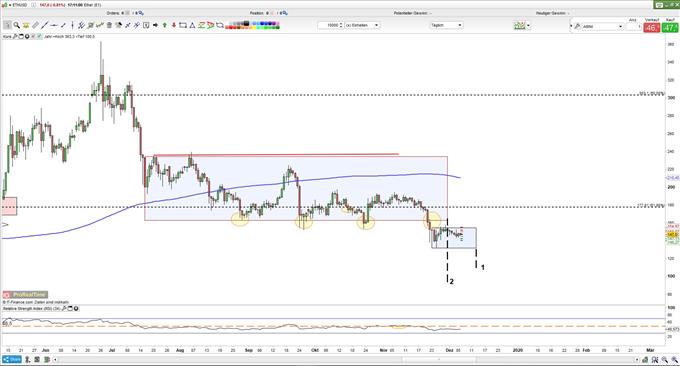
Task: Click the green Kauf buy button
Action: [670, 27]
